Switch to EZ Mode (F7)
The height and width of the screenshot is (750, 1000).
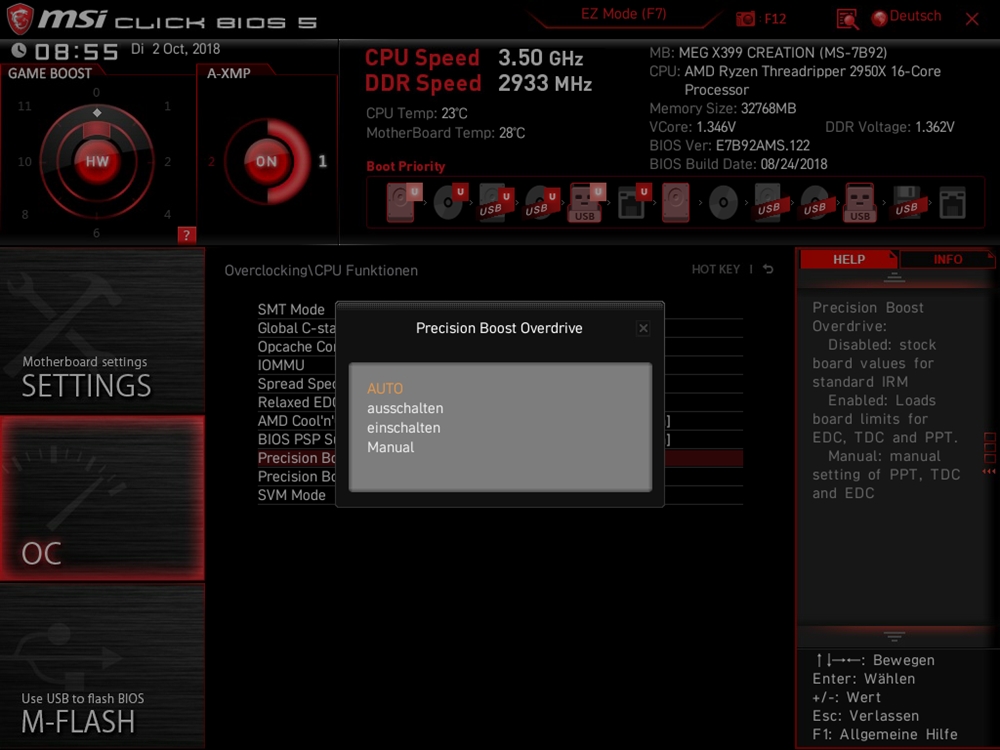(623, 15)
